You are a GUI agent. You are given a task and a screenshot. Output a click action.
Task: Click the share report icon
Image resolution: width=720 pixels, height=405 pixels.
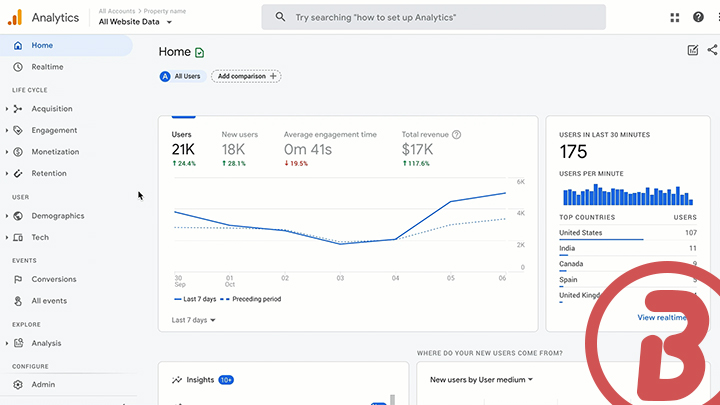(713, 50)
